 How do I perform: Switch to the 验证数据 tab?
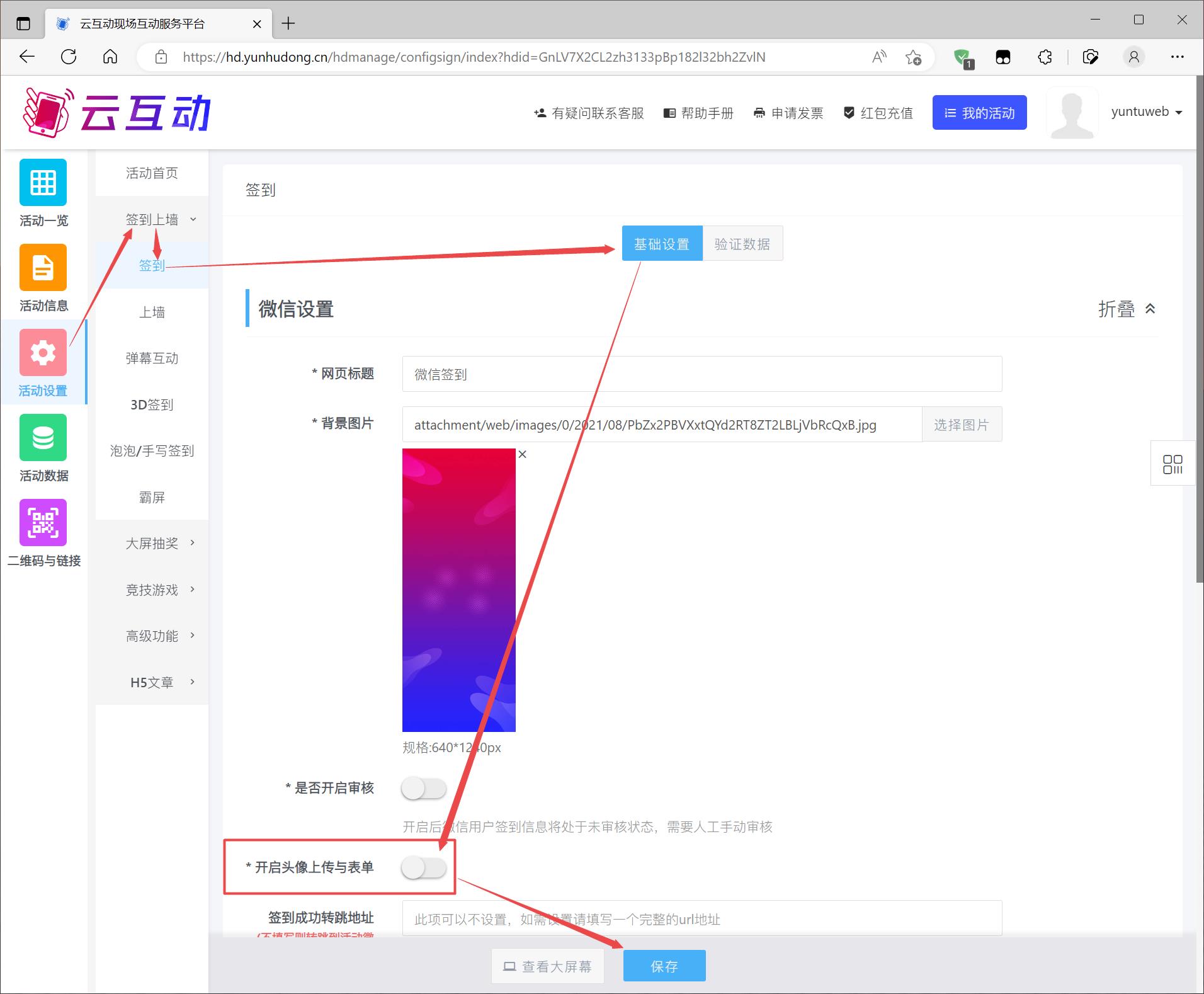coord(742,244)
